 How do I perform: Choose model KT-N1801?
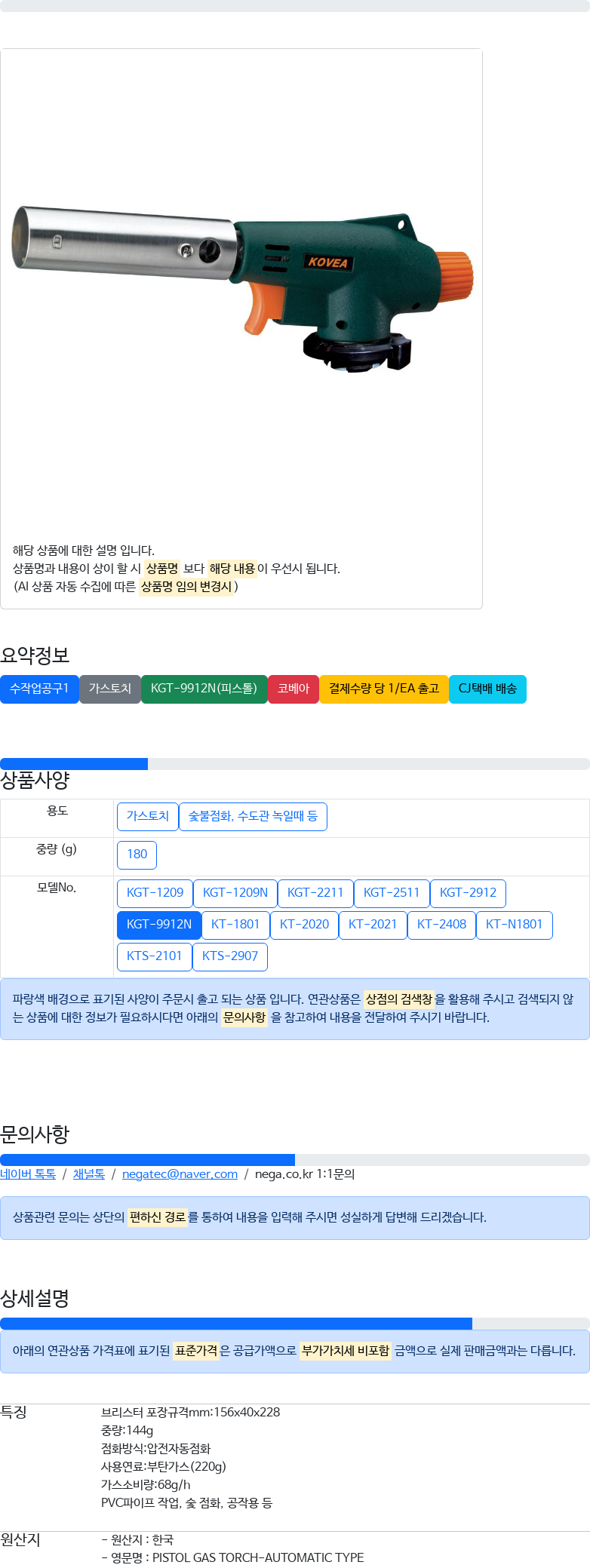coord(515,925)
